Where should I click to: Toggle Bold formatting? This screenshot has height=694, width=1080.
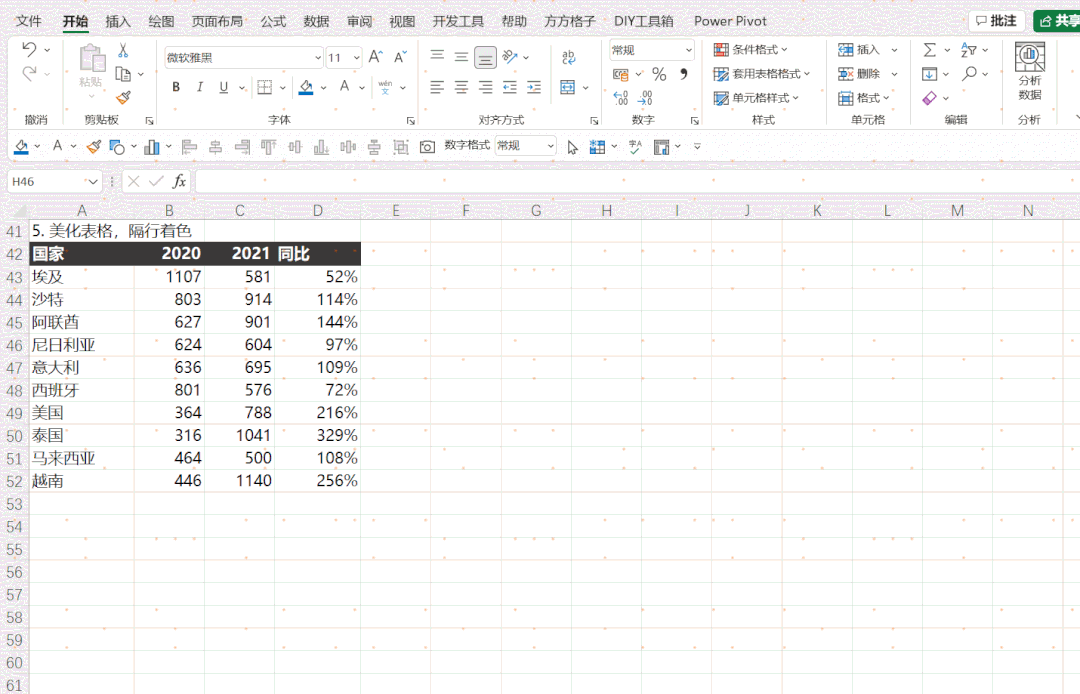pos(176,87)
